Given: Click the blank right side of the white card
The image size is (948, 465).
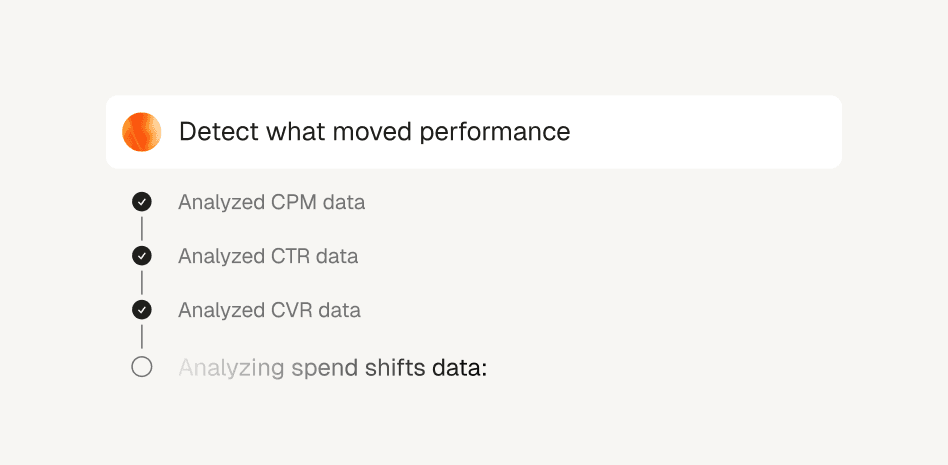Looking at the screenshot, I should pos(720,132).
